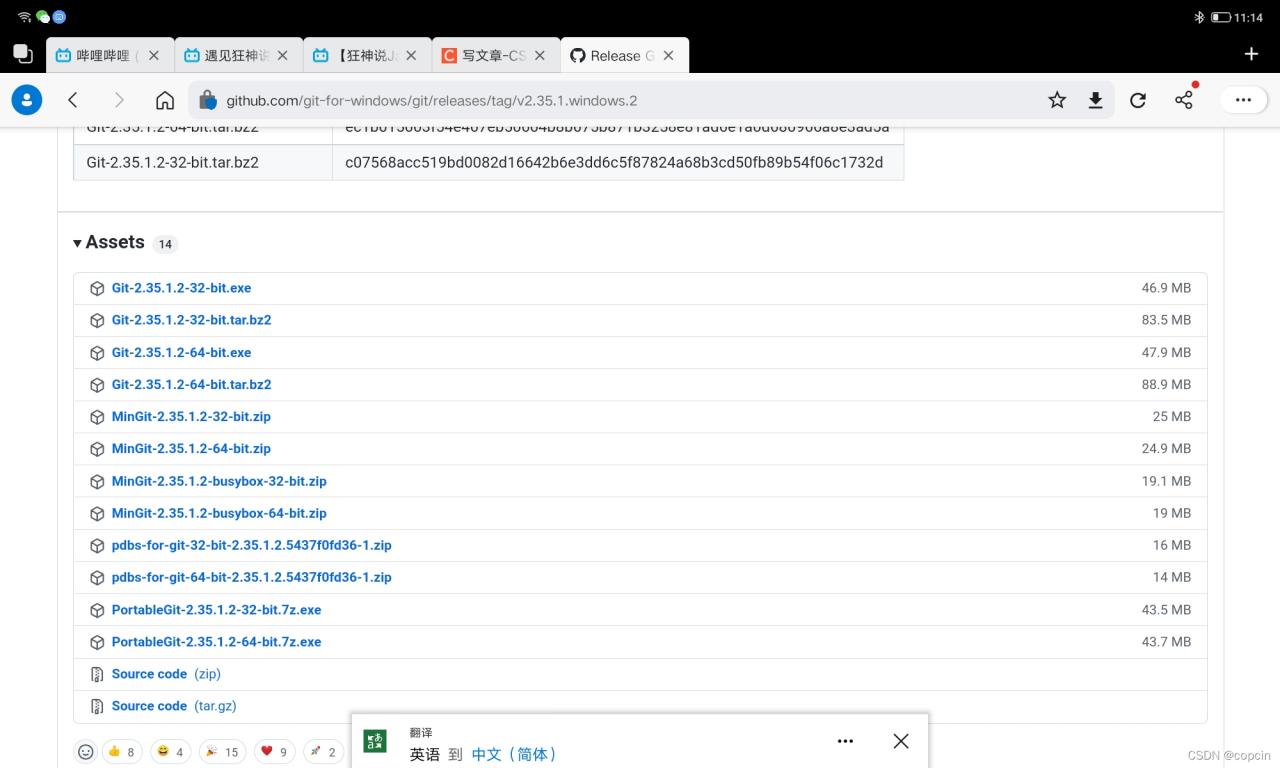Download Git-2.35.1.2-64-bit.tar.bz2 from Assets
1280x768 pixels.
click(191, 384)
